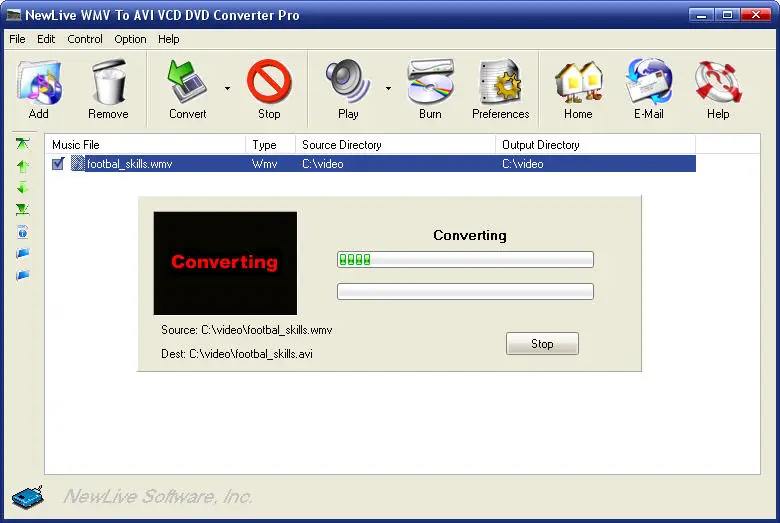Sort by the Type column header
Image resolution: width=780 pixels, height=523 pixels.
pyautogui.click(x=271, y=145)
